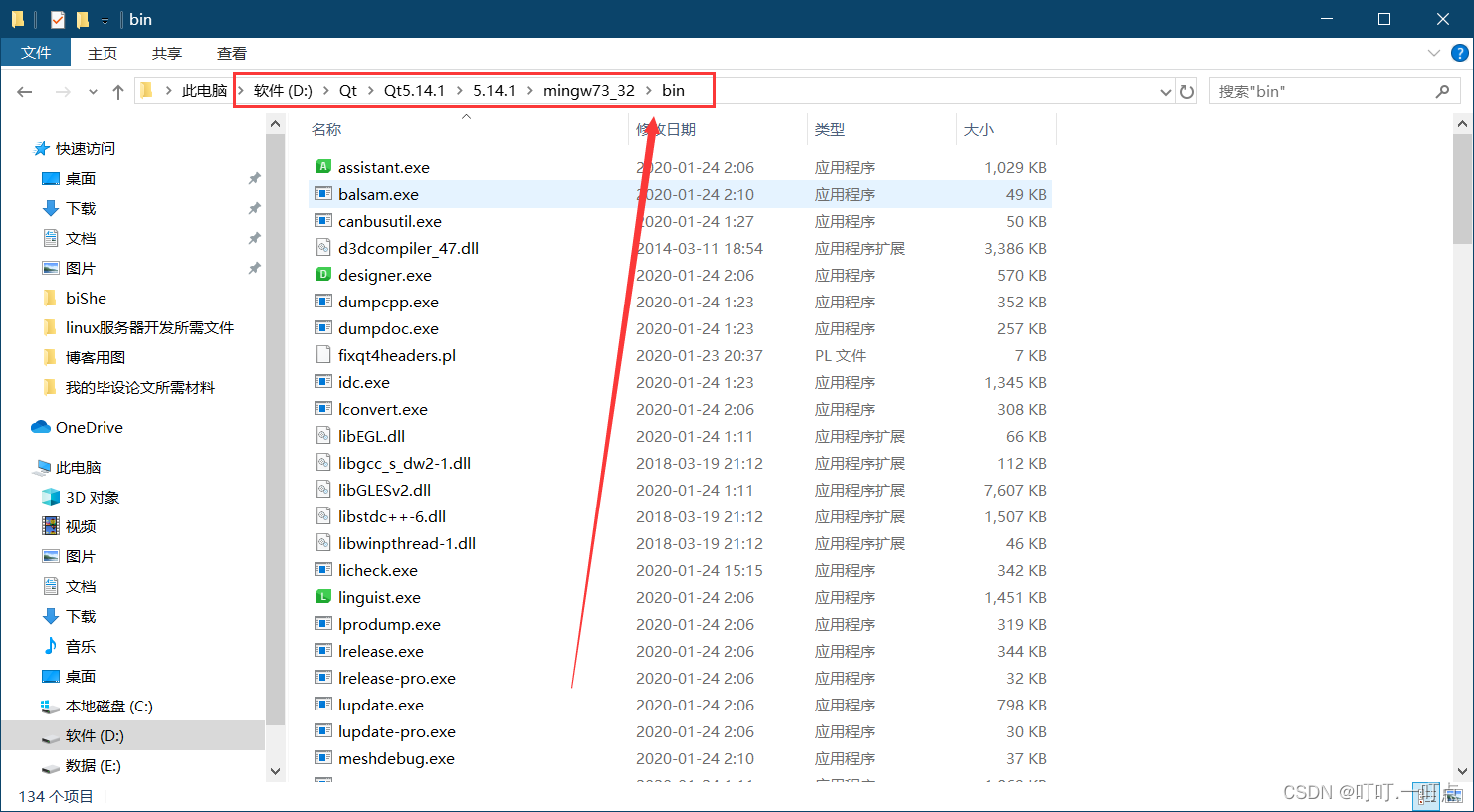Open 3D 对象 in the sidebar
Screen dimensions: 1474x812
[93, 498]
